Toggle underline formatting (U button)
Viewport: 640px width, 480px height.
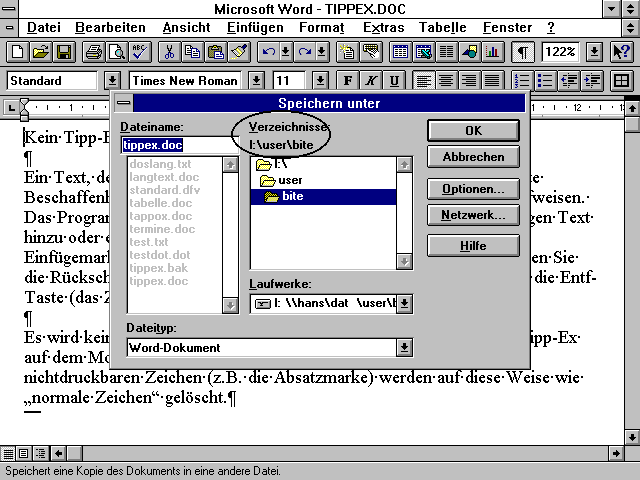[x=394, y=80]
